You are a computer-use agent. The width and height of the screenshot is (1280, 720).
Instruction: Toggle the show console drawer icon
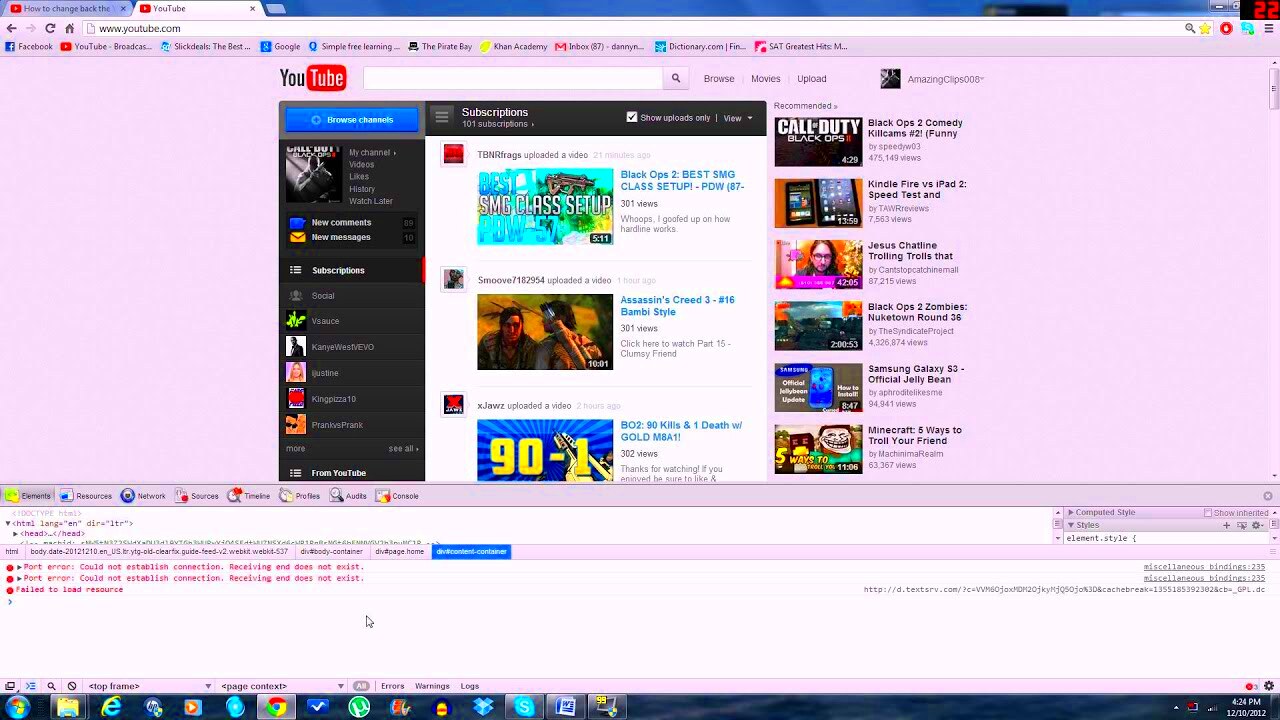click(30, 686)
